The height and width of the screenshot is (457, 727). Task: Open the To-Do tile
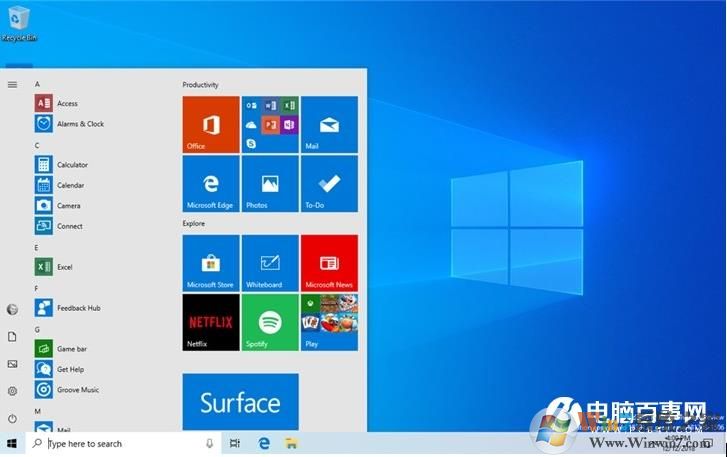point(329,184)
